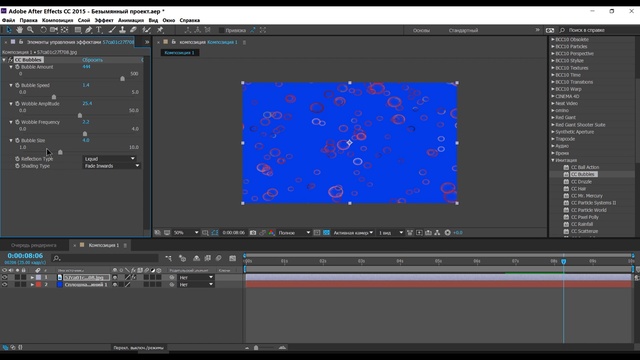Toggle Bubble Size stopwatch
The height and width of the screenshot is (360, 640).
(x=17, y=140)
